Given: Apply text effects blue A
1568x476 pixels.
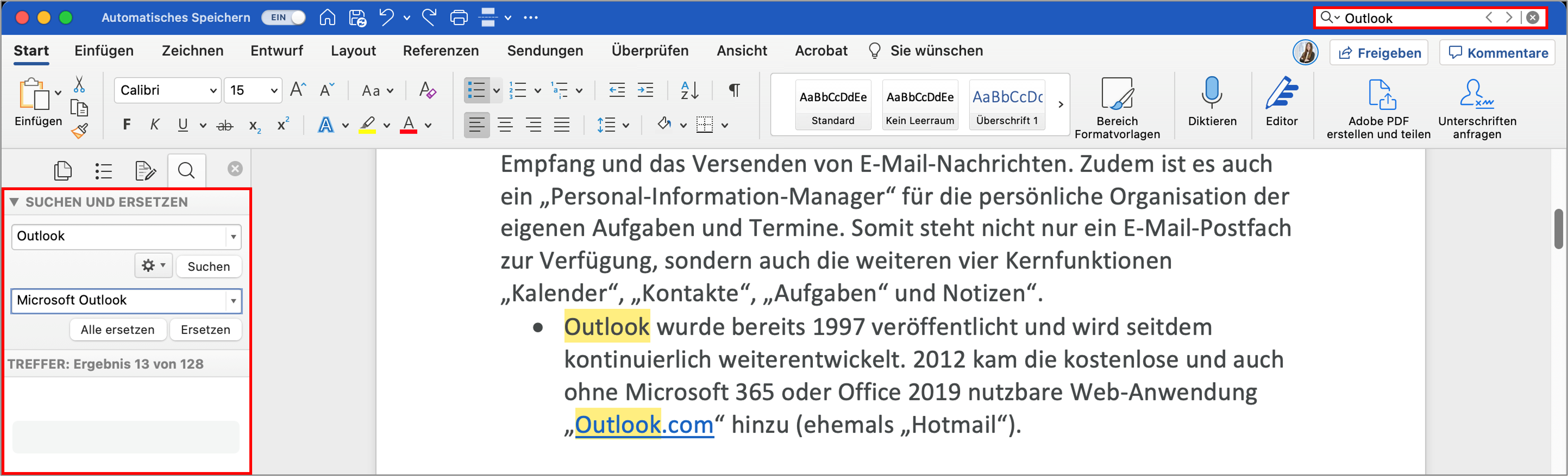Looking at the screenshot, I should pyautogui.click(x=326, y=125).
